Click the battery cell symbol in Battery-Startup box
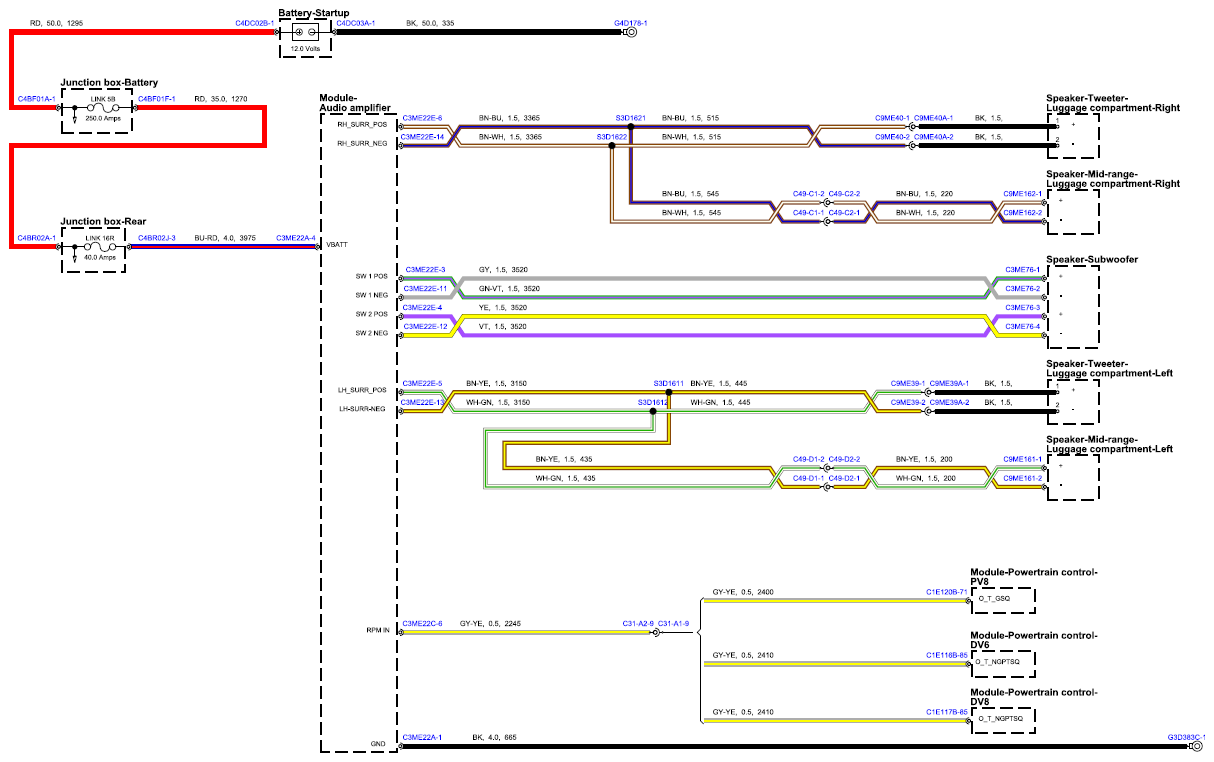 pyautogui.click(x=305, y=33)
